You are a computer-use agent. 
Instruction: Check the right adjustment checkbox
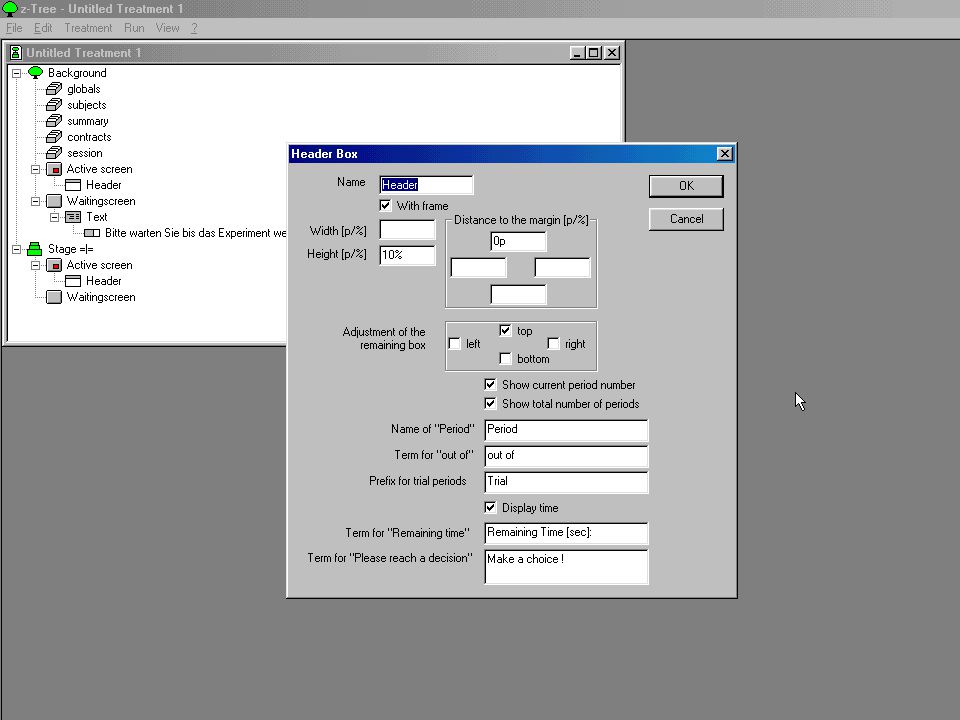coord(553,343)
